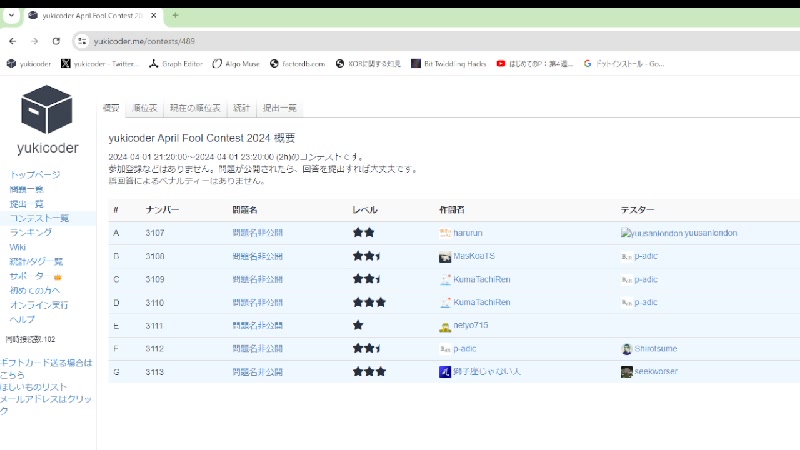Open harurun author profile link

coord(468,233)
